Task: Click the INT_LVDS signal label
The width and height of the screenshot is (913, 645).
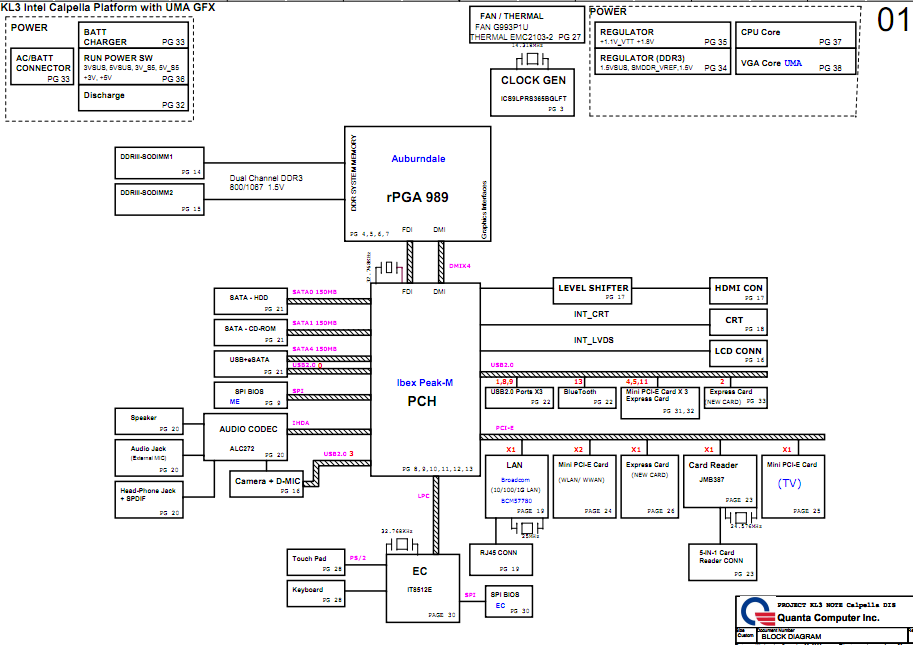Action: tap(593, 340)
